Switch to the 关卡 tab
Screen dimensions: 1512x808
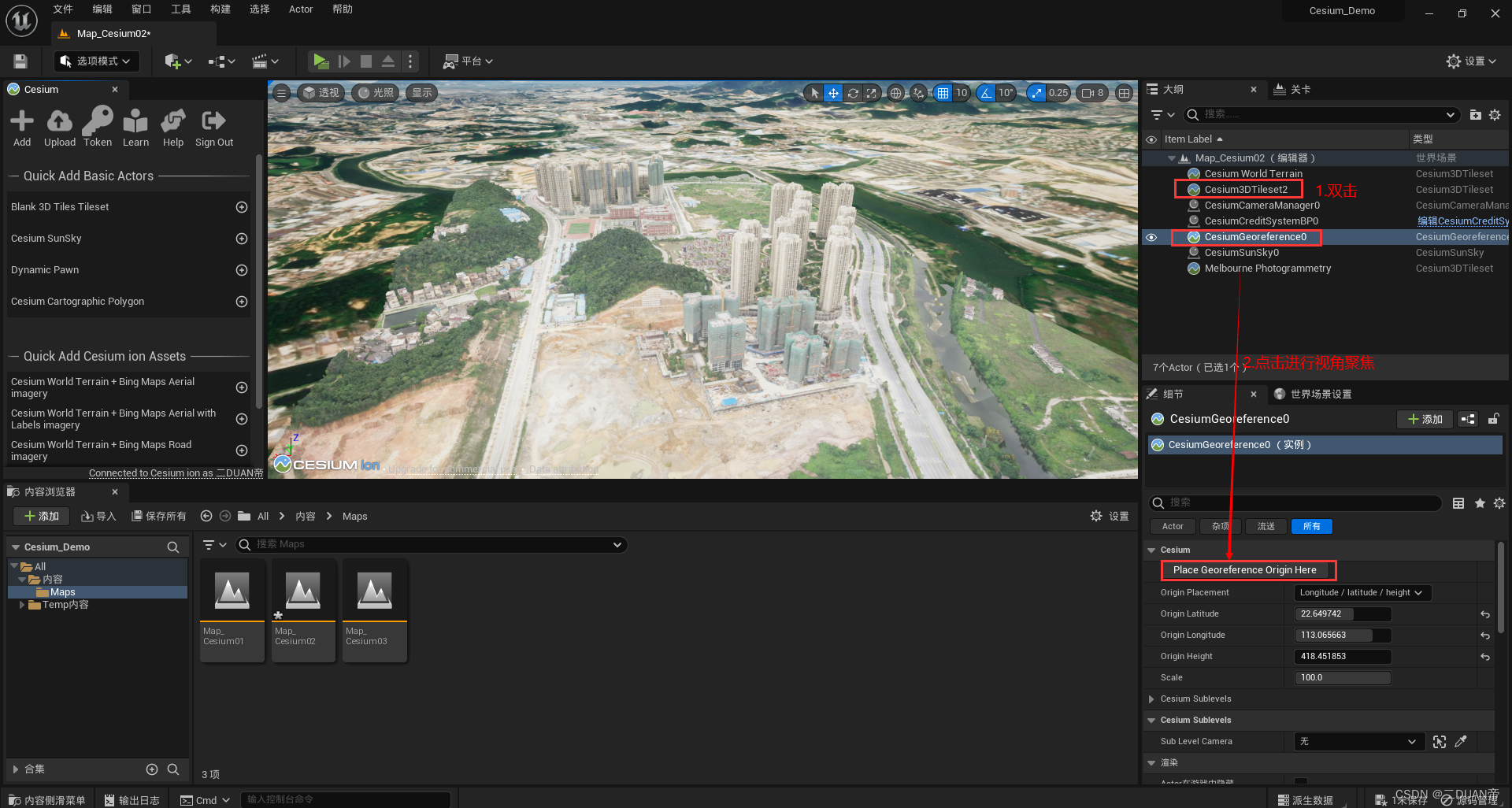pos(1293,90)
